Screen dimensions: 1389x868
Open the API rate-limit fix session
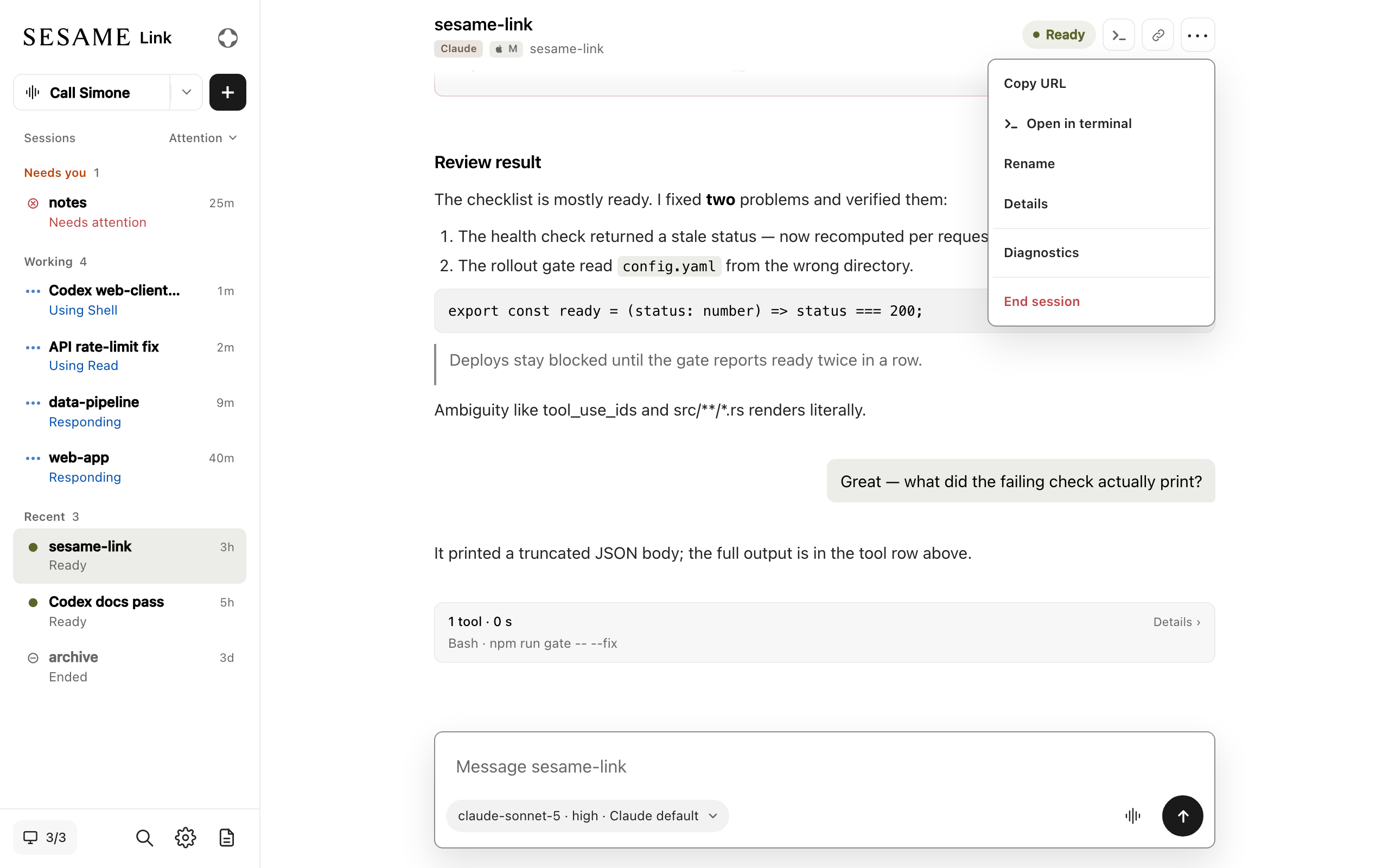(130, 356)
